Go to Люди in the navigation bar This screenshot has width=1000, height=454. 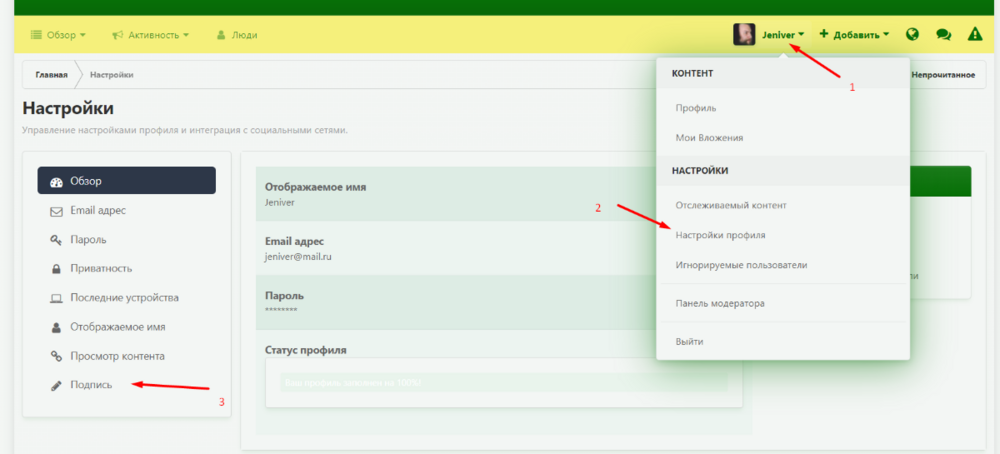pos(237,35)
